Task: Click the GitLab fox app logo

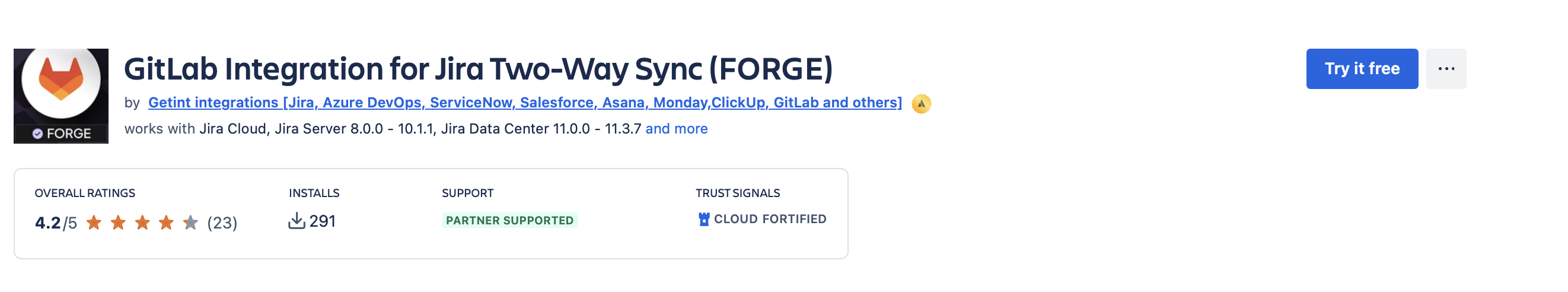Action: (x=61, y=80)
